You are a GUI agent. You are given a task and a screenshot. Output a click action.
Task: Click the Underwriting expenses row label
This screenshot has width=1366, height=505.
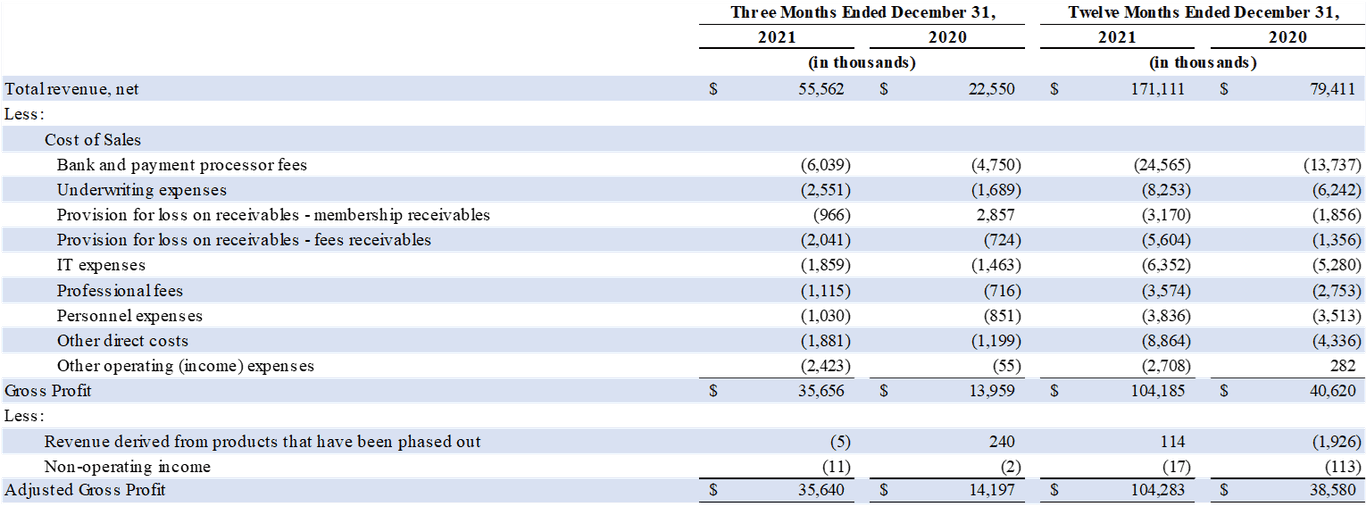[x=142, y=190]
